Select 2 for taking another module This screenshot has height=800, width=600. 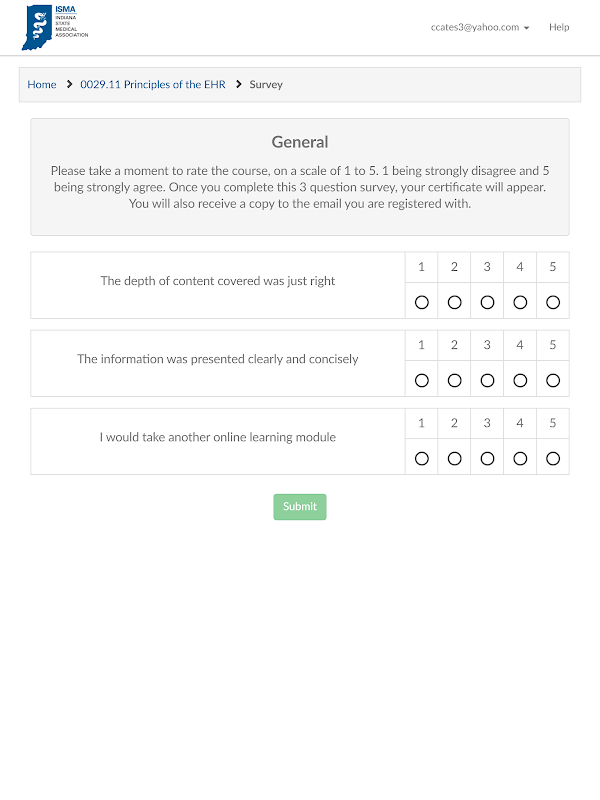click(x=454, y=458)
